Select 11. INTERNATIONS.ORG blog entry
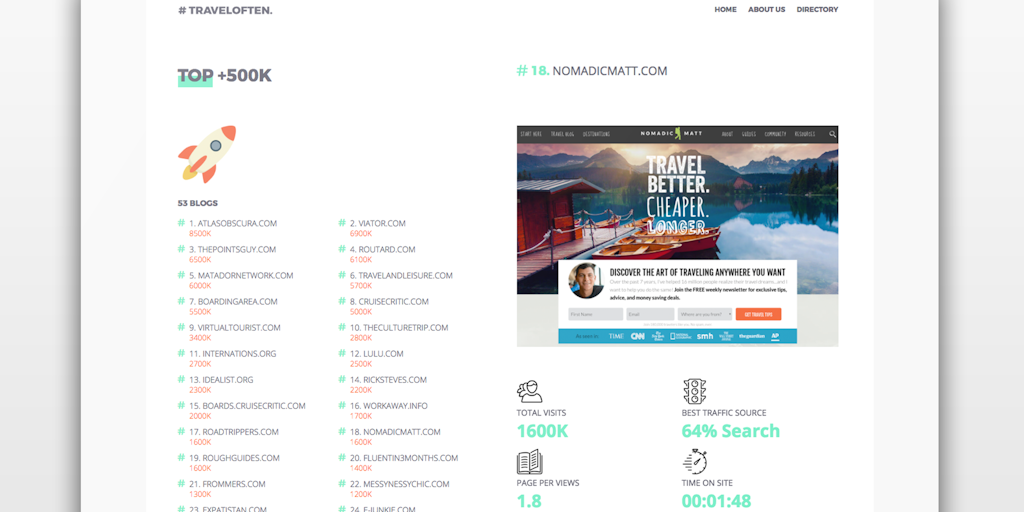Image resolution: width=1024 pixels, height=512 pixels. point(232,354)
